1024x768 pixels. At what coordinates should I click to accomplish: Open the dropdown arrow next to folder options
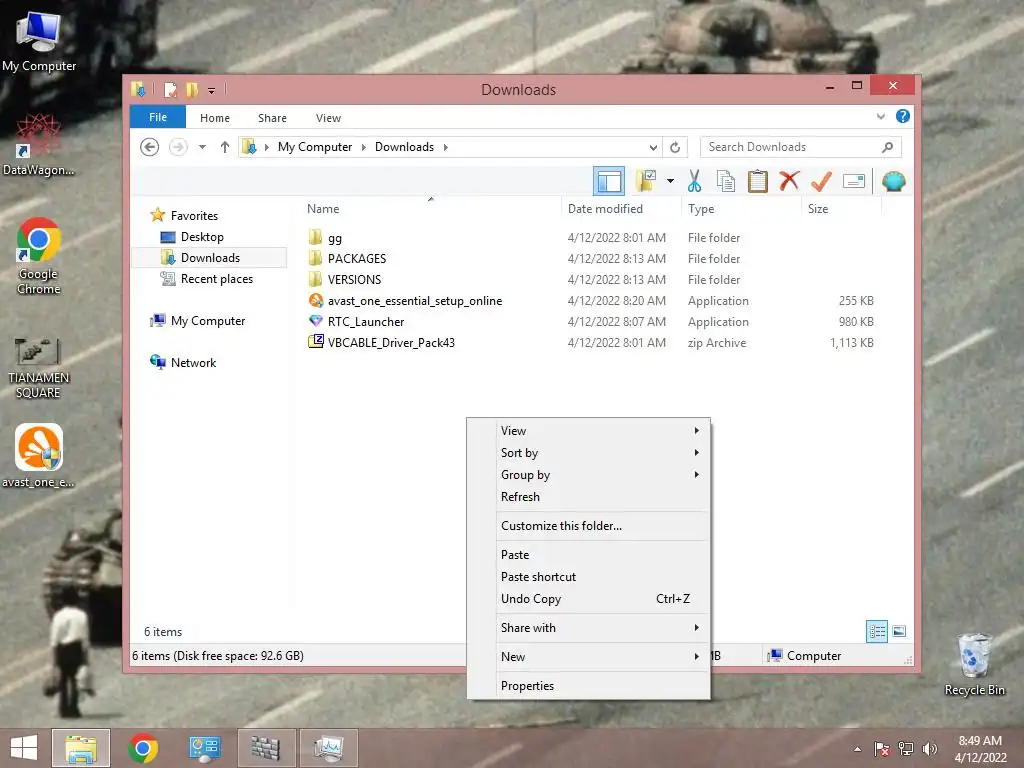point(670,181)
